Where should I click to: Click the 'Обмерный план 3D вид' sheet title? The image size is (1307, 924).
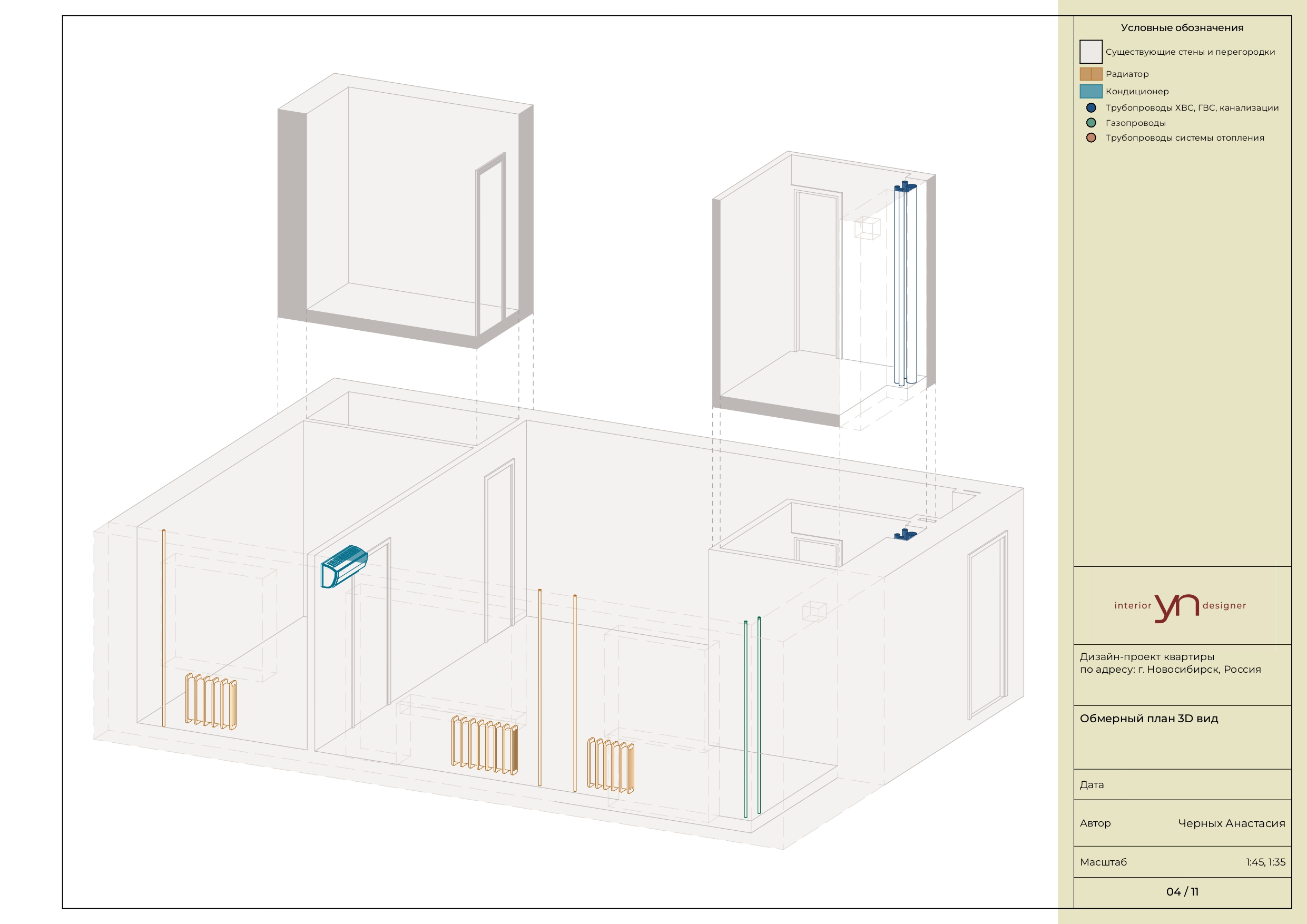[1149, 719]
